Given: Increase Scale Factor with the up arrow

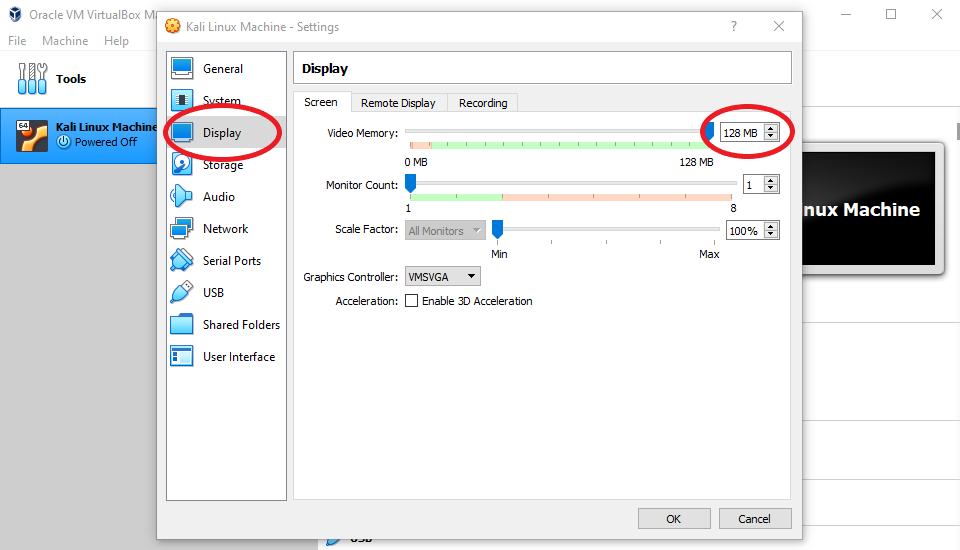Looking at the screenshot, I should click(771, 227).
